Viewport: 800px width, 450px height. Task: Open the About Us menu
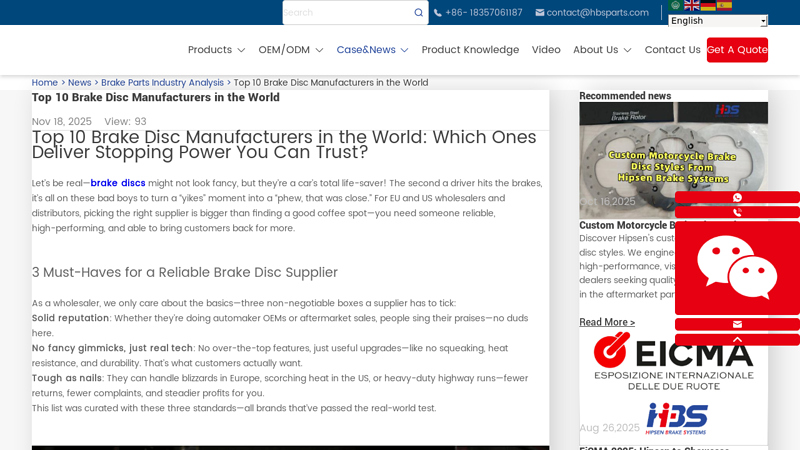595,50
